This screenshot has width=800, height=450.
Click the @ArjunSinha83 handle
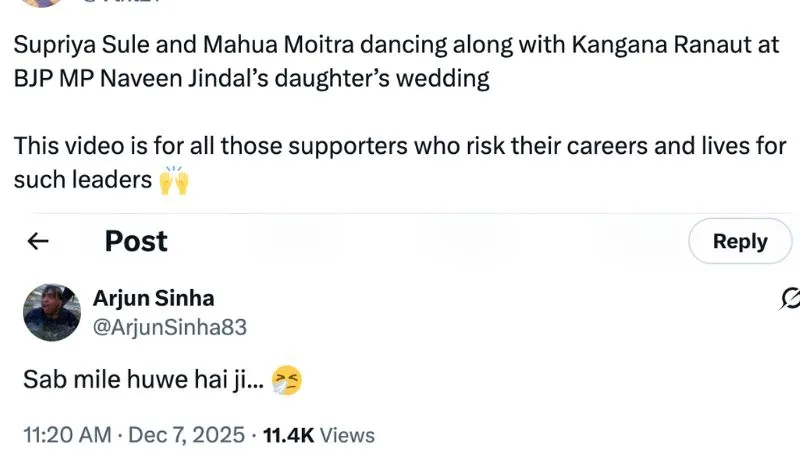169,327
